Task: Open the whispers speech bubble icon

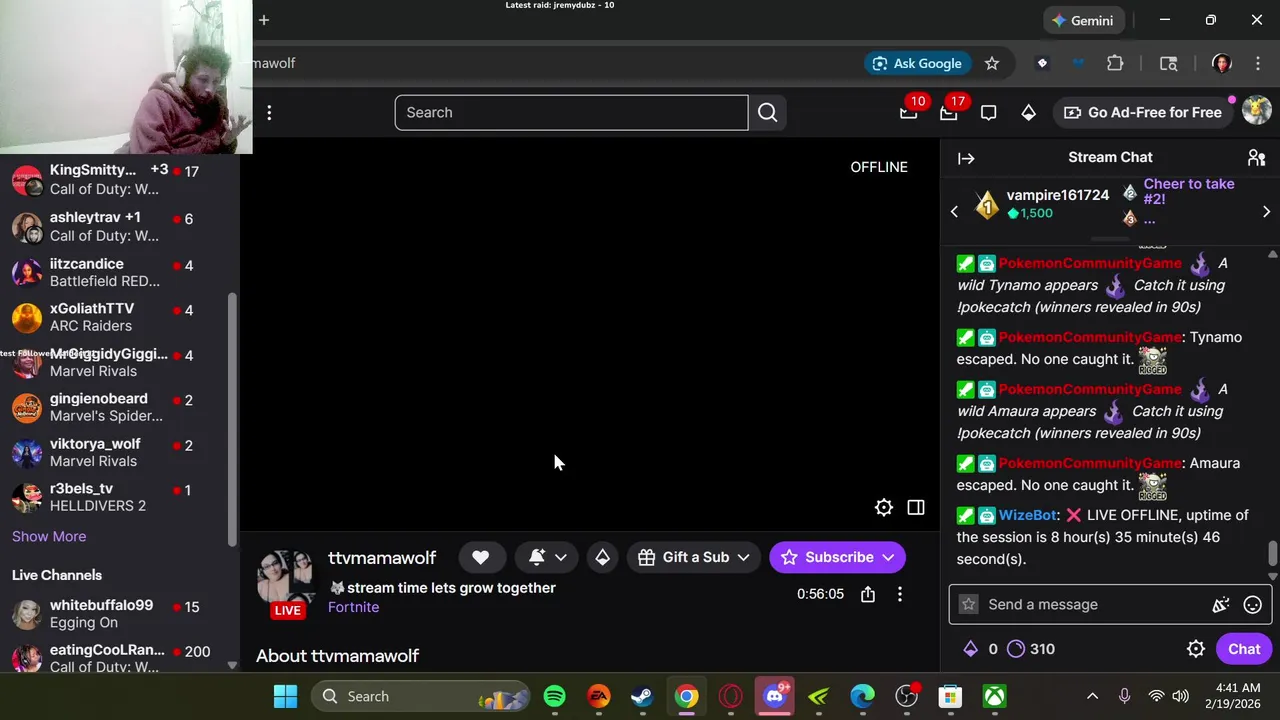Action: point(988,113)
